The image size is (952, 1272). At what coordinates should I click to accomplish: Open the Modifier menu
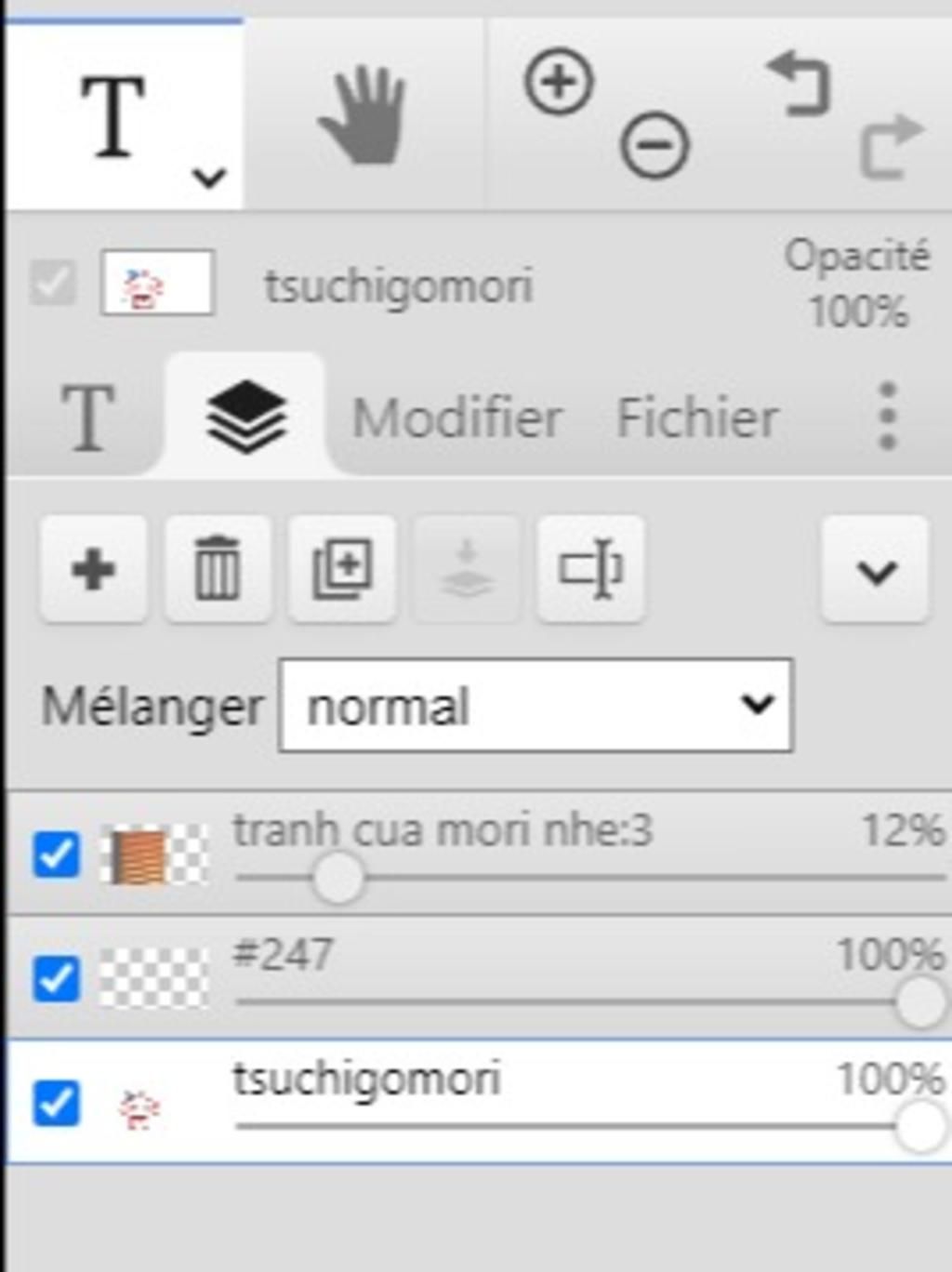457,417
